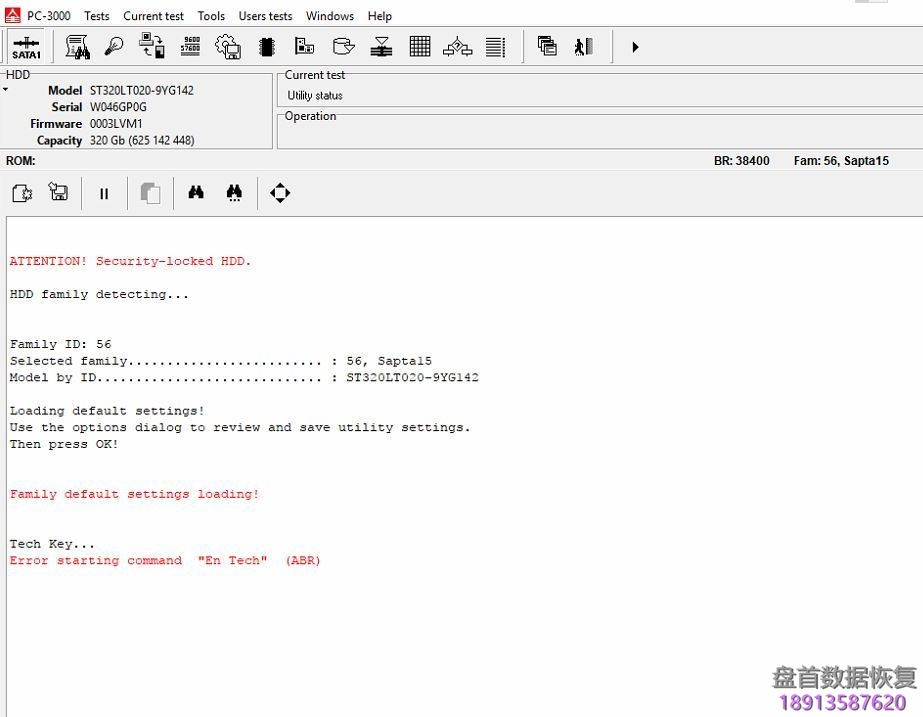Open the sector grid view icon

420,46
